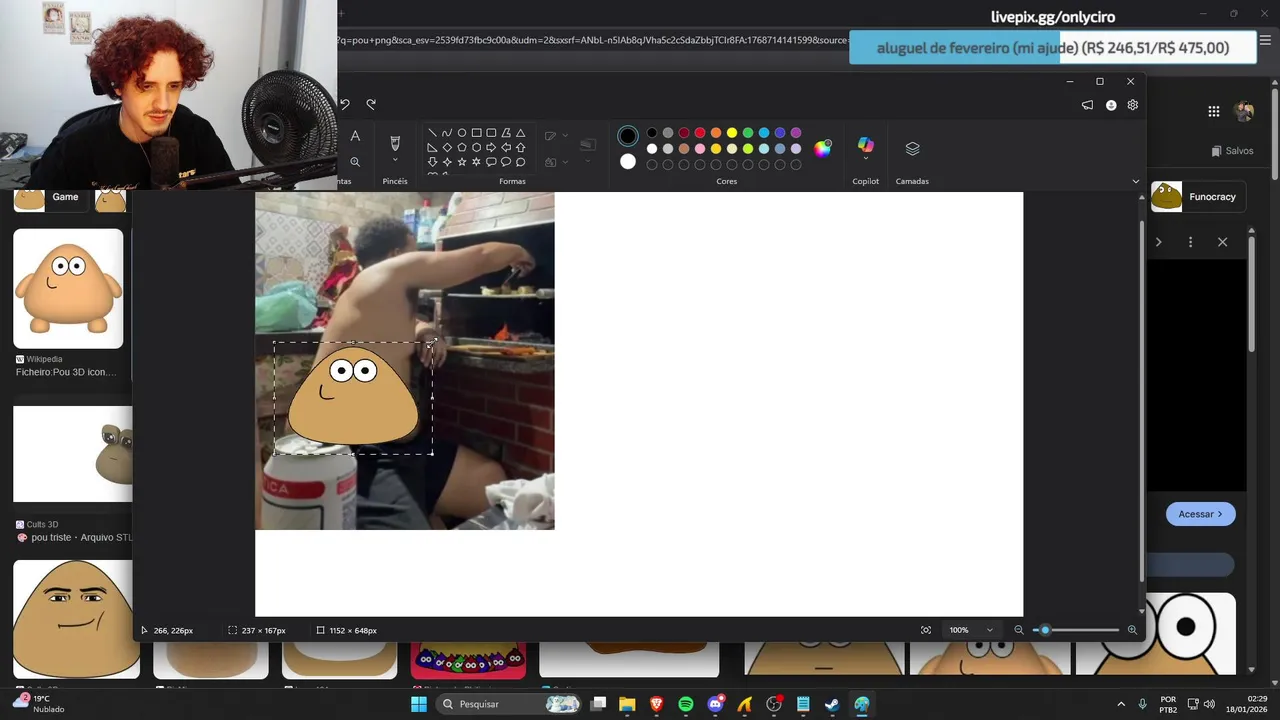Open the pou triste STL thumbnail
The height and width of the screenshot is (720, 1280).
72,454
